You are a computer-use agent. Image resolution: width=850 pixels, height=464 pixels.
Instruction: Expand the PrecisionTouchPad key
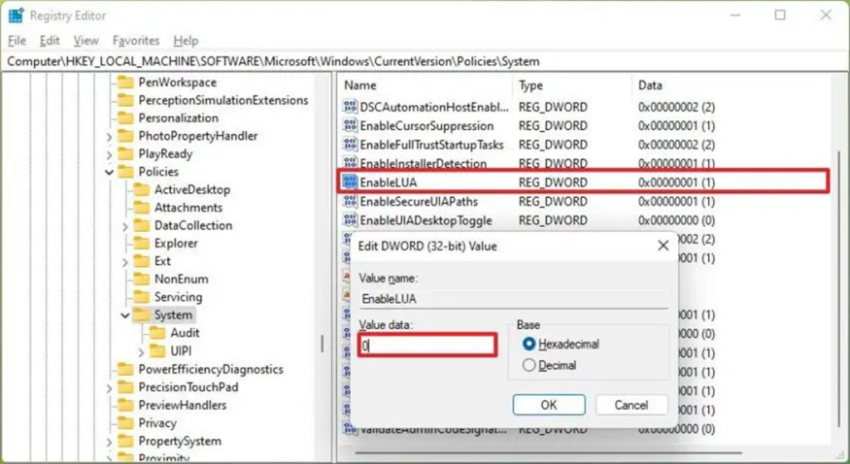pyautogui.click(x=109, y=388)
